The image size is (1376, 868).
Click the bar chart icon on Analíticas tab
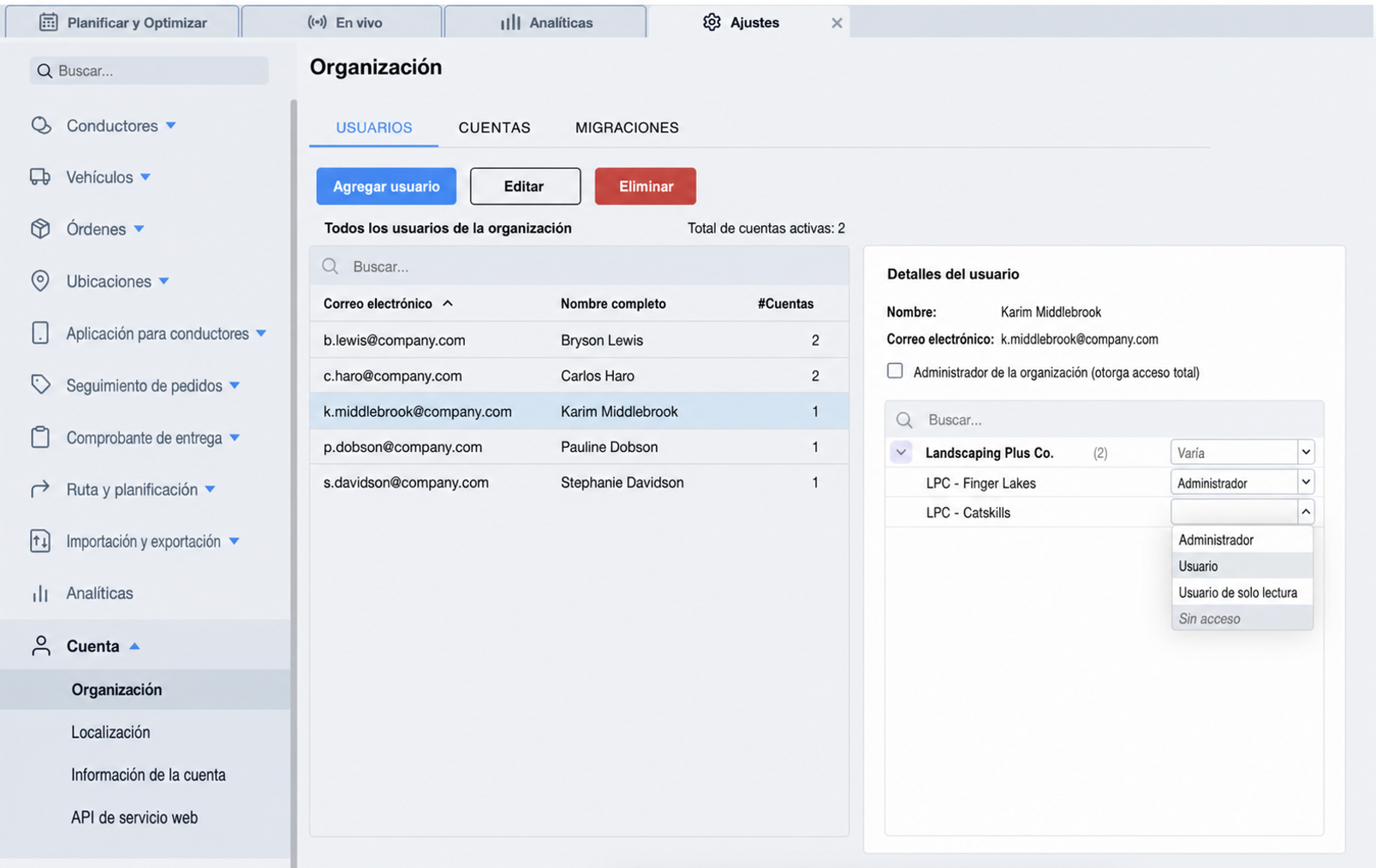(x=510, y=22)
